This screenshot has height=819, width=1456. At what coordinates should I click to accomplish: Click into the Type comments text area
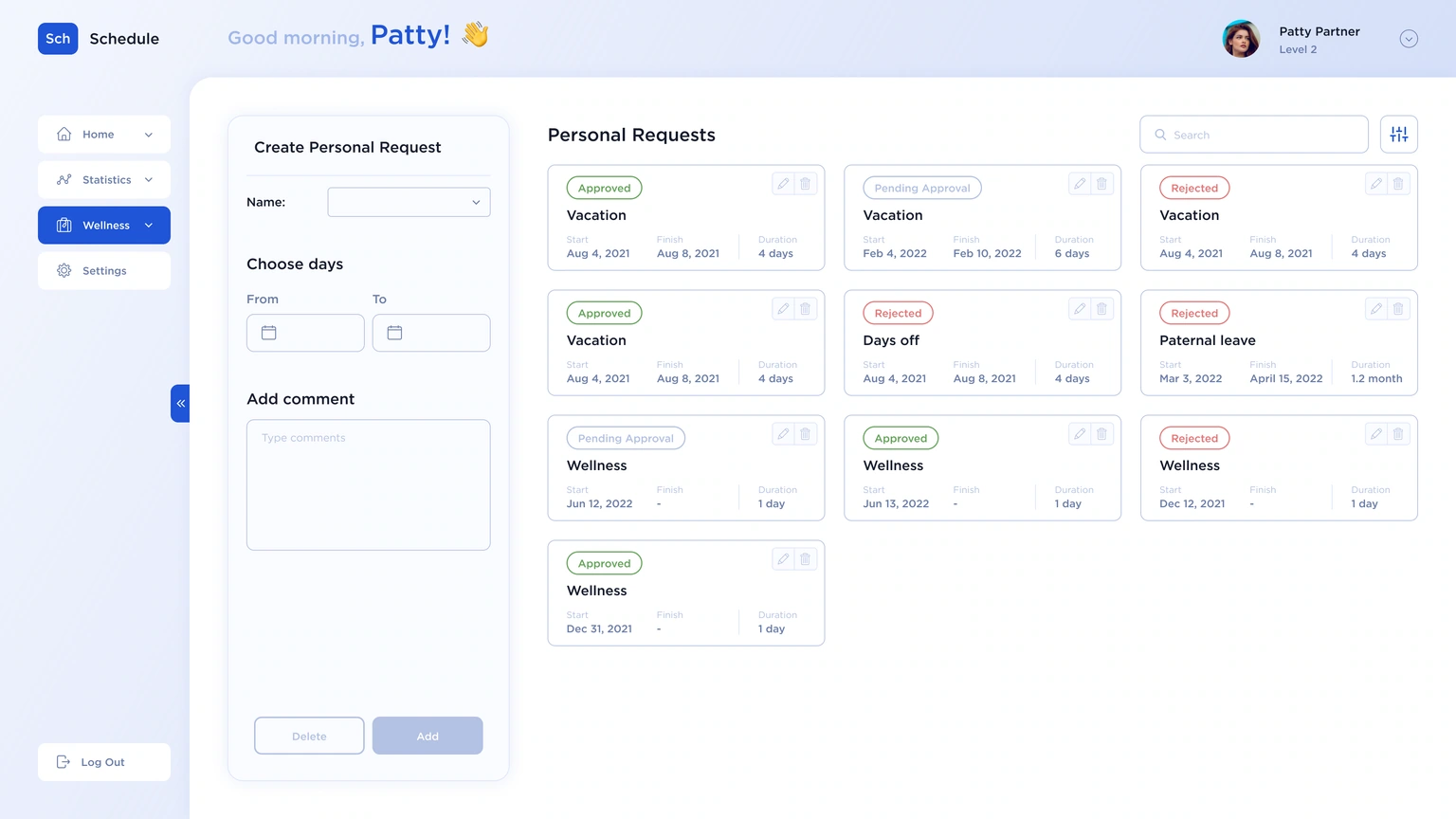click(x=369, y=485)
